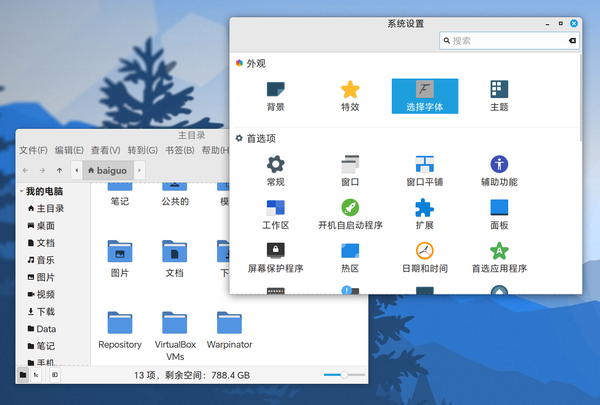Go back in file manager history
The width and height of the screenshot is (600, 405).
click(25, 170)
